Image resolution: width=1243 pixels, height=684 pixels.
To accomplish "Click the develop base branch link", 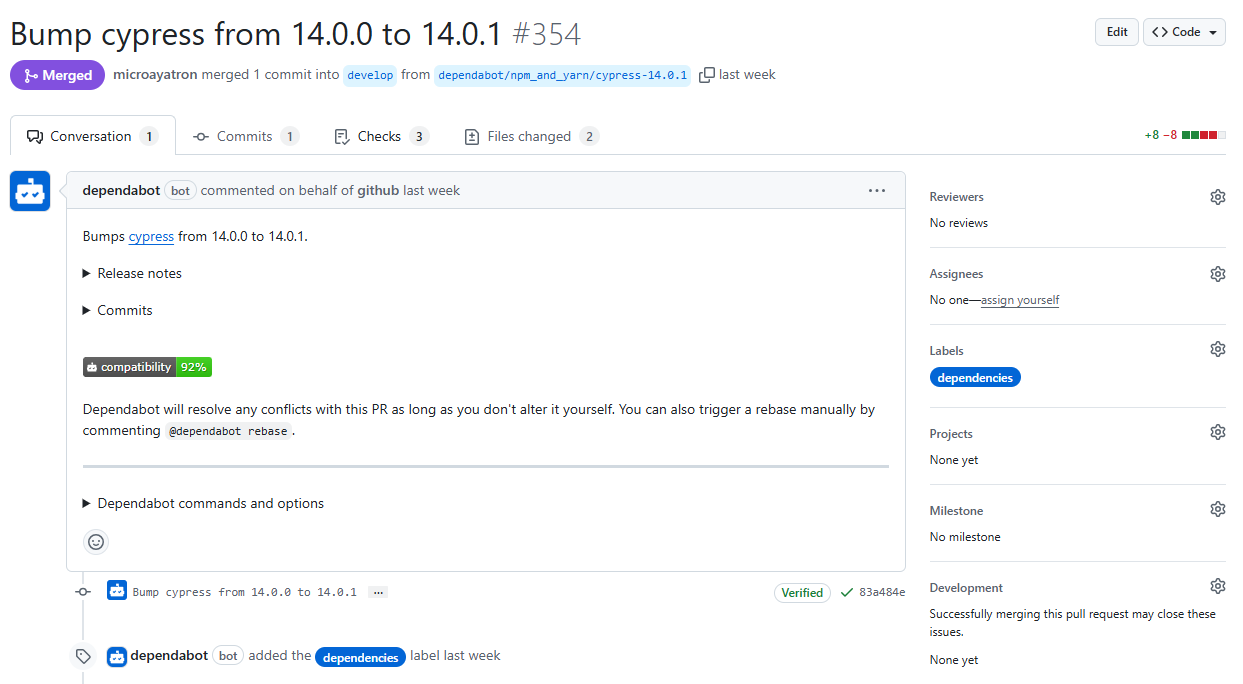I will pyautogui.click(x=370, y=75).
